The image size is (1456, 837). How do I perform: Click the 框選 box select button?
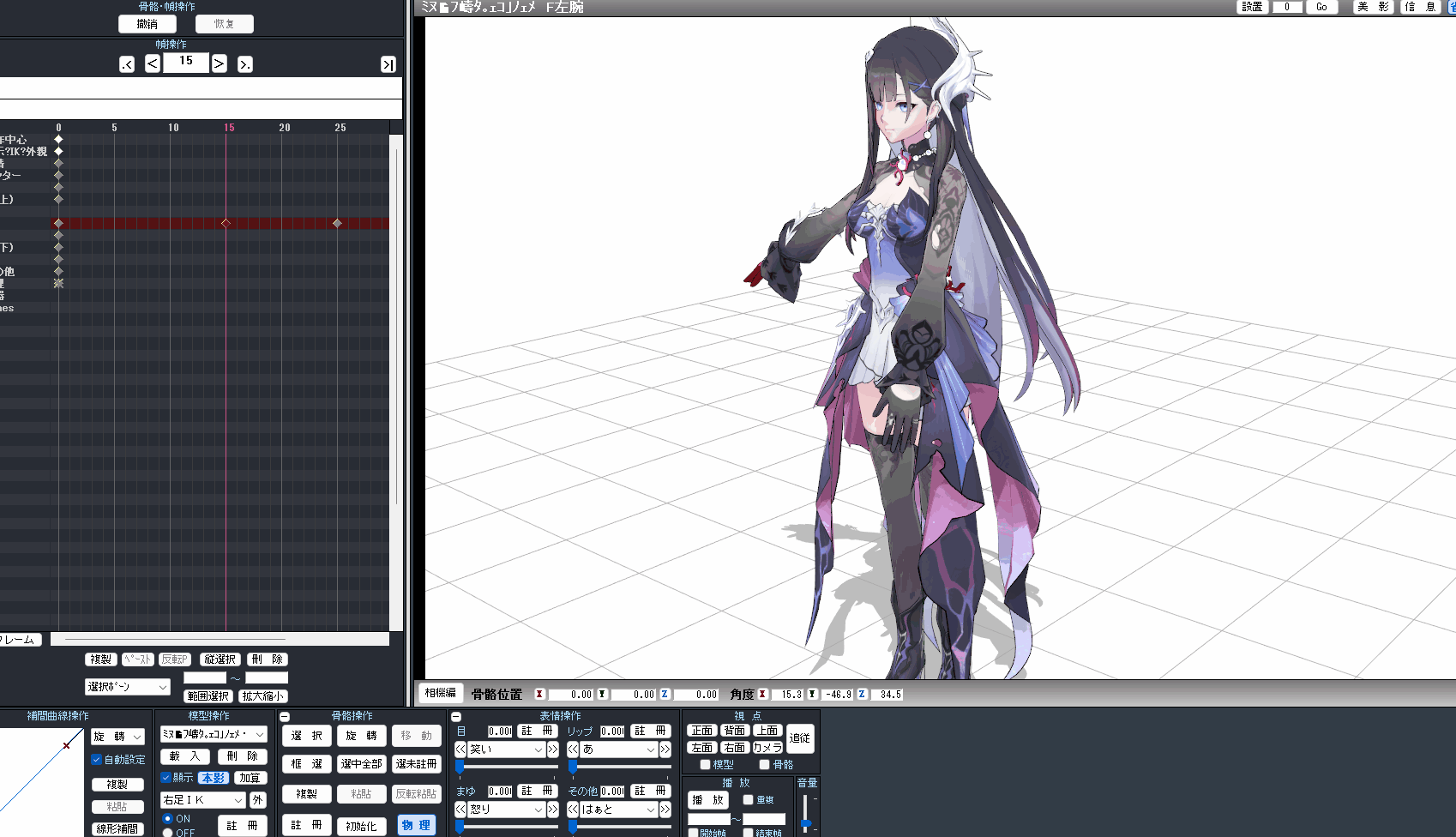pos(307,764)
